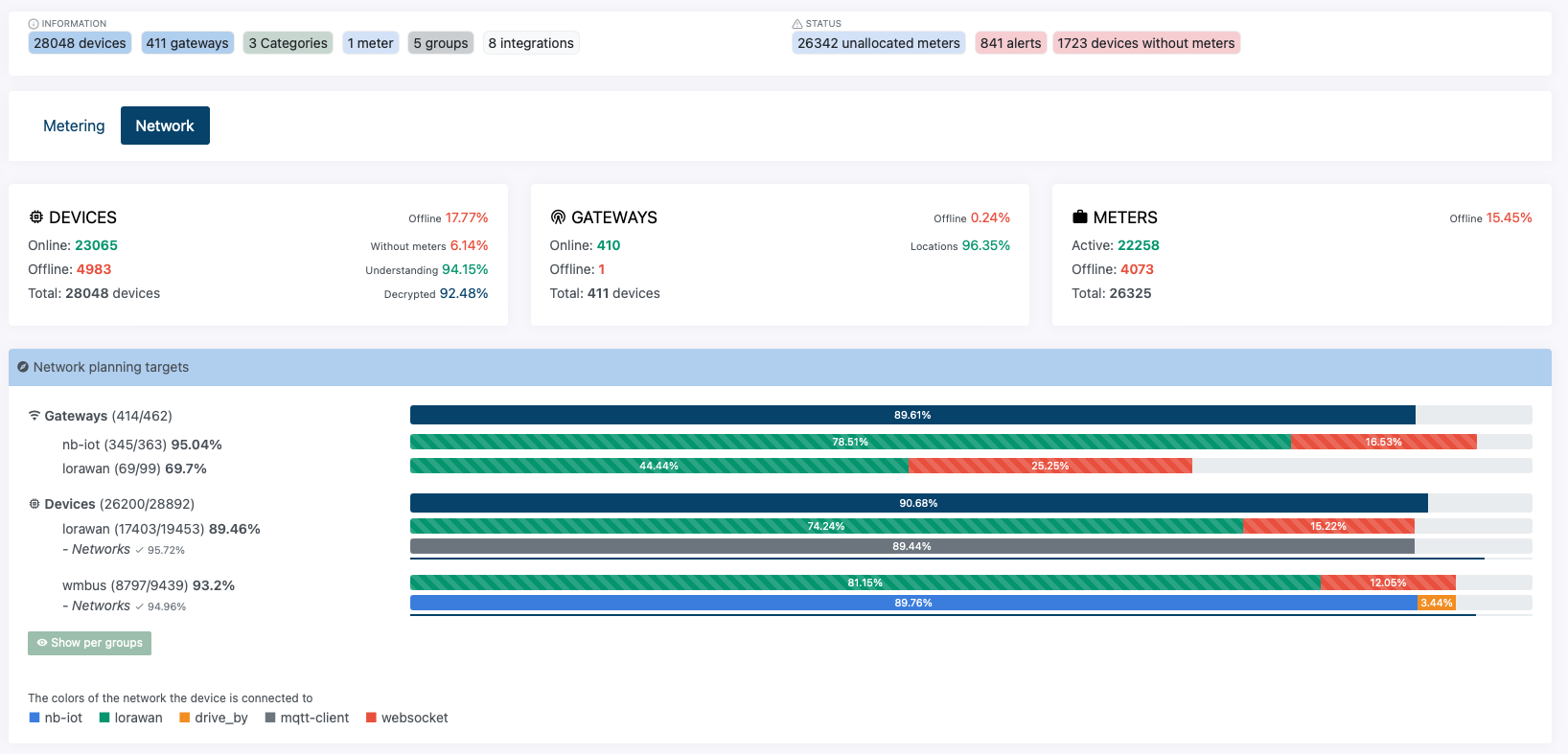This screenshot has width=1568, height=754.
Task: Select the Network tab
Action: pyautogui.click(x=165, y=126)
